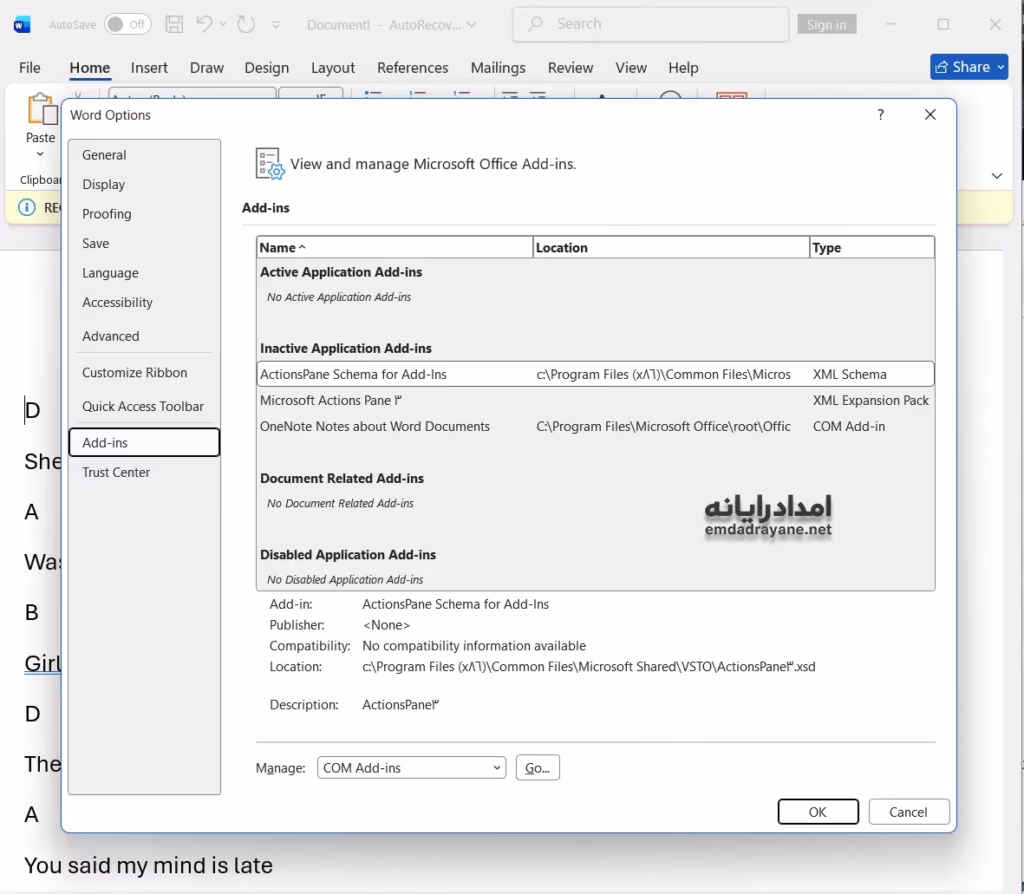The height and width of the screenshot is (894, 1024).
Task: Open the Share dropdown button
Action: tap(968, 67)
